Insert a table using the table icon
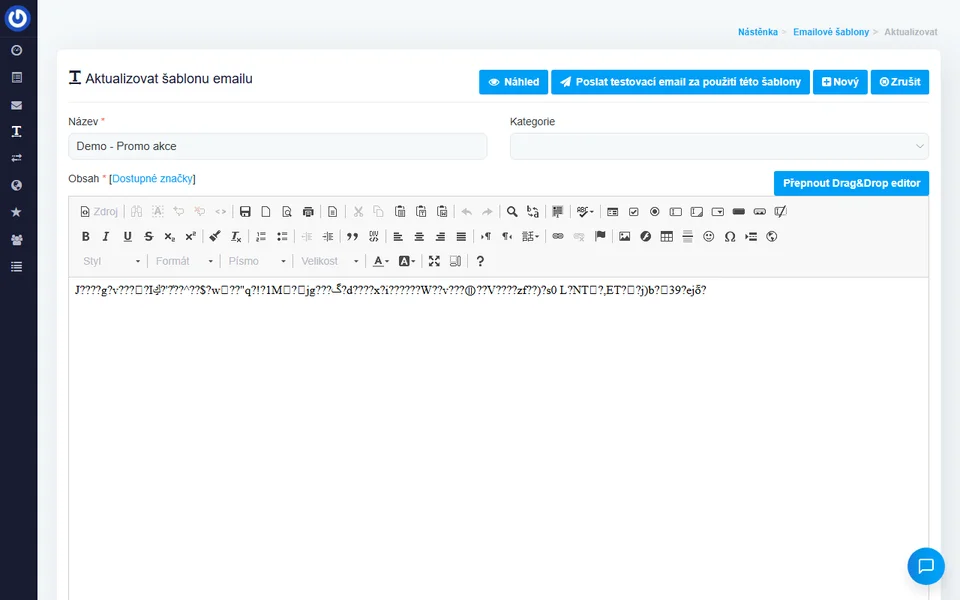Image resolution: width=960 pixels, height=600 pixels. [x=667, y=237]
